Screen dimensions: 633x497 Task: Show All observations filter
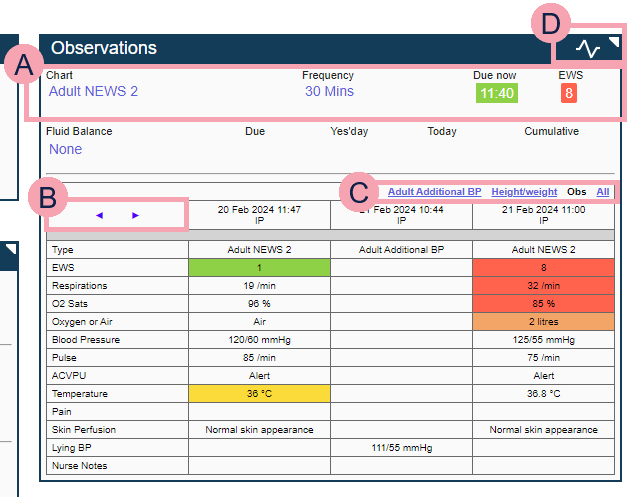pos(602,191)
